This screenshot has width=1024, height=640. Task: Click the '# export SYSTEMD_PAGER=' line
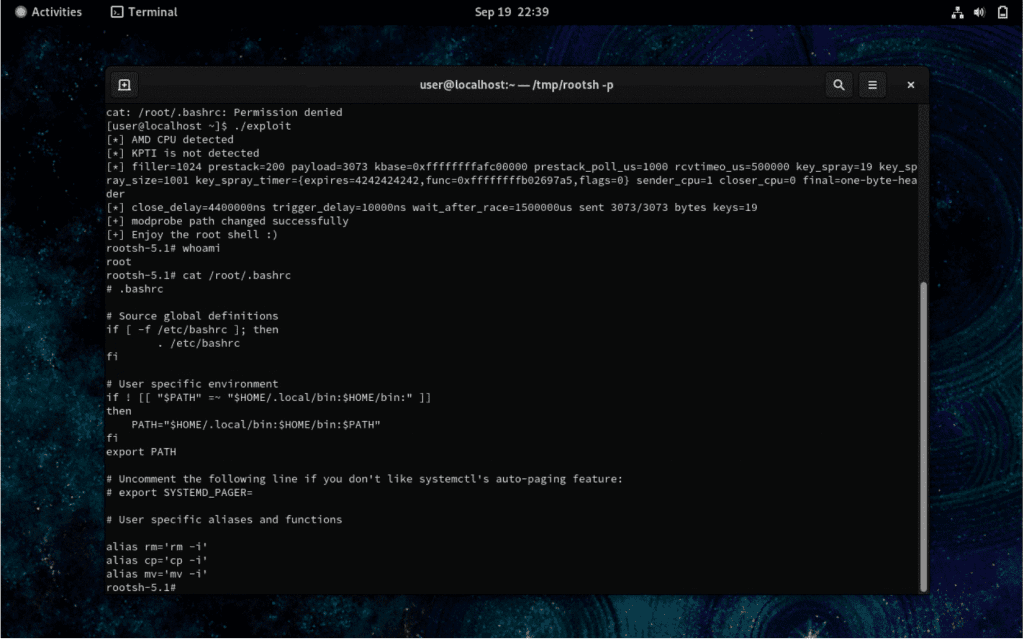(x=179, y=493)
